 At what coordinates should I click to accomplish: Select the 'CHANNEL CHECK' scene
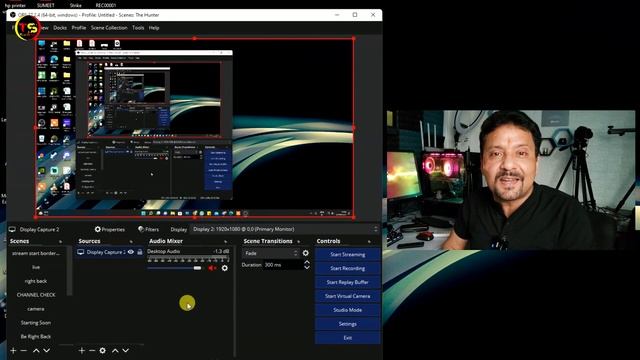(x=36, y=295)
